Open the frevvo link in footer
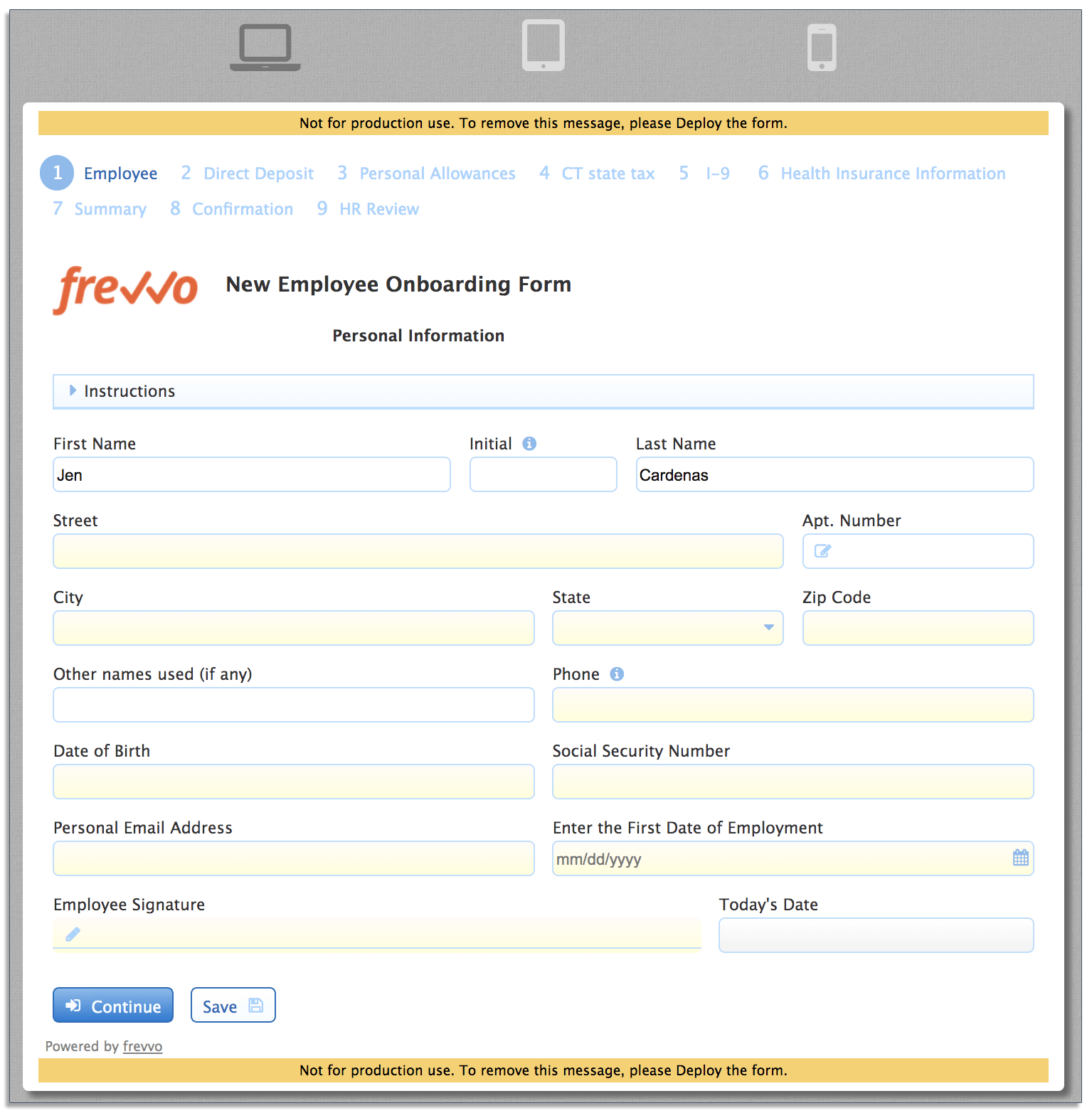Image resolution: width=1092 pixels, height=1113 pixels. 142,1046
